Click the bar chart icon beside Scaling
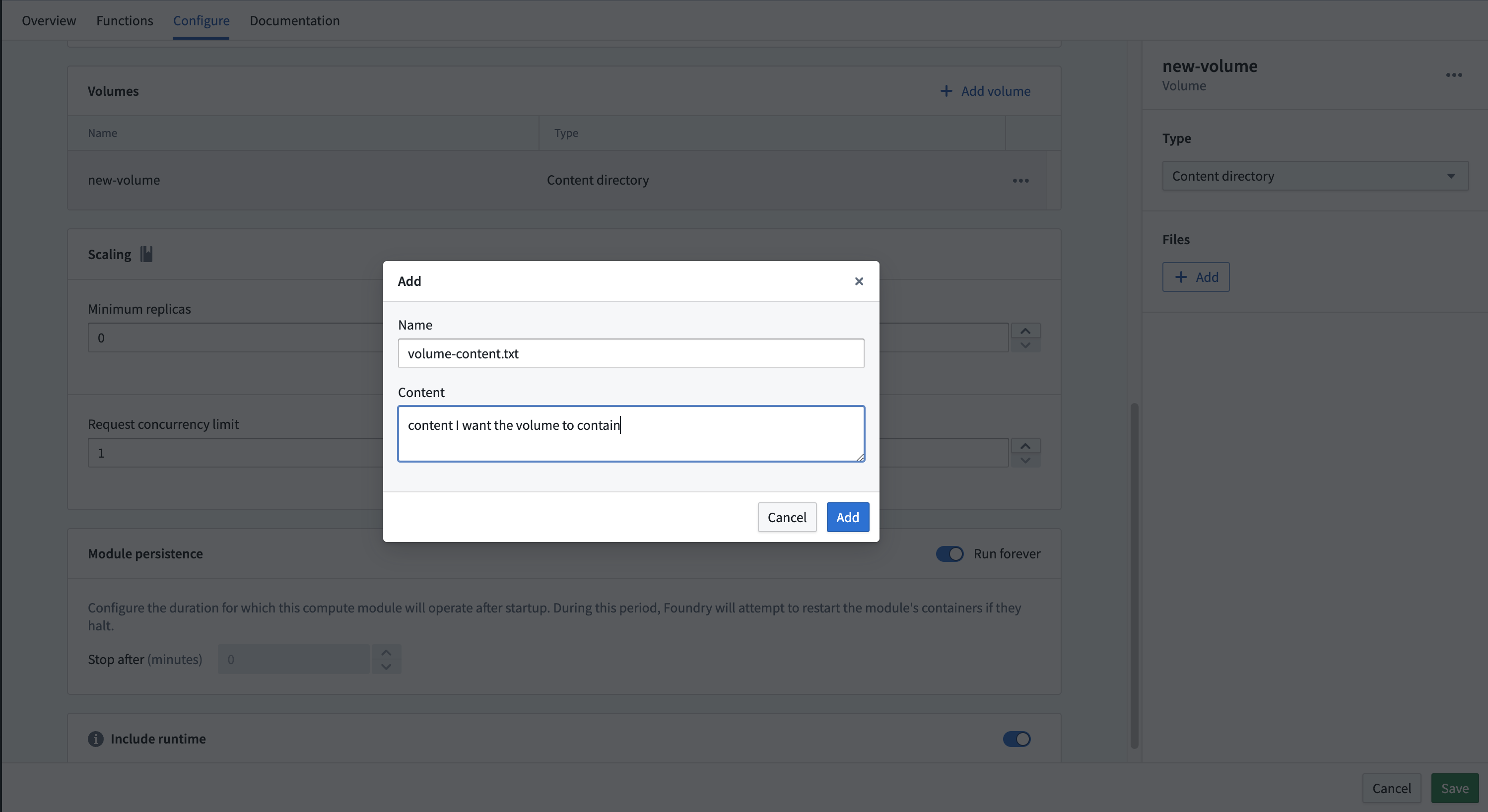Image resolution: width=1488 pixels, height=812 pixels. coord(146,253)
